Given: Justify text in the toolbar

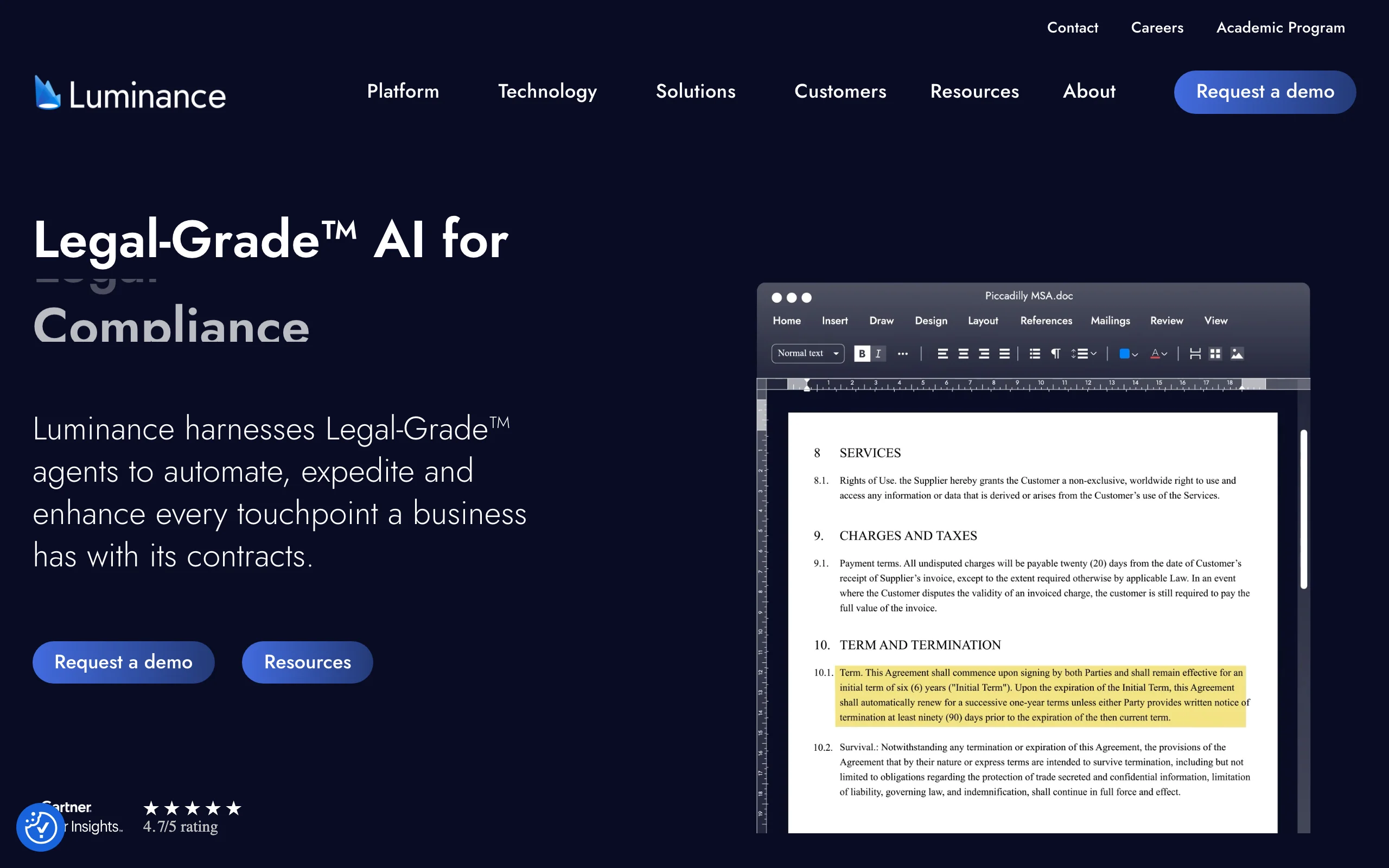Looking at the screenshot, I should pos(1004,354).
